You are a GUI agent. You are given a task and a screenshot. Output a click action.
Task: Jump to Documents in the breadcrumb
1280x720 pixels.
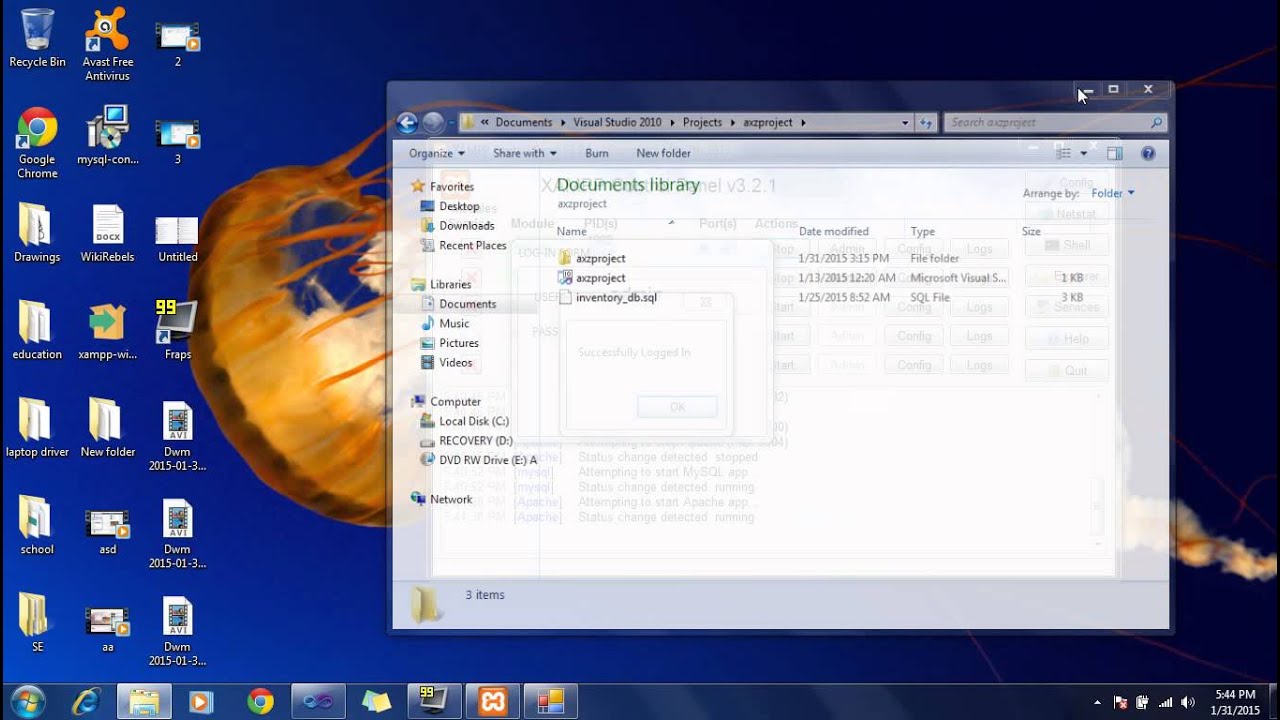coord(523,122)
